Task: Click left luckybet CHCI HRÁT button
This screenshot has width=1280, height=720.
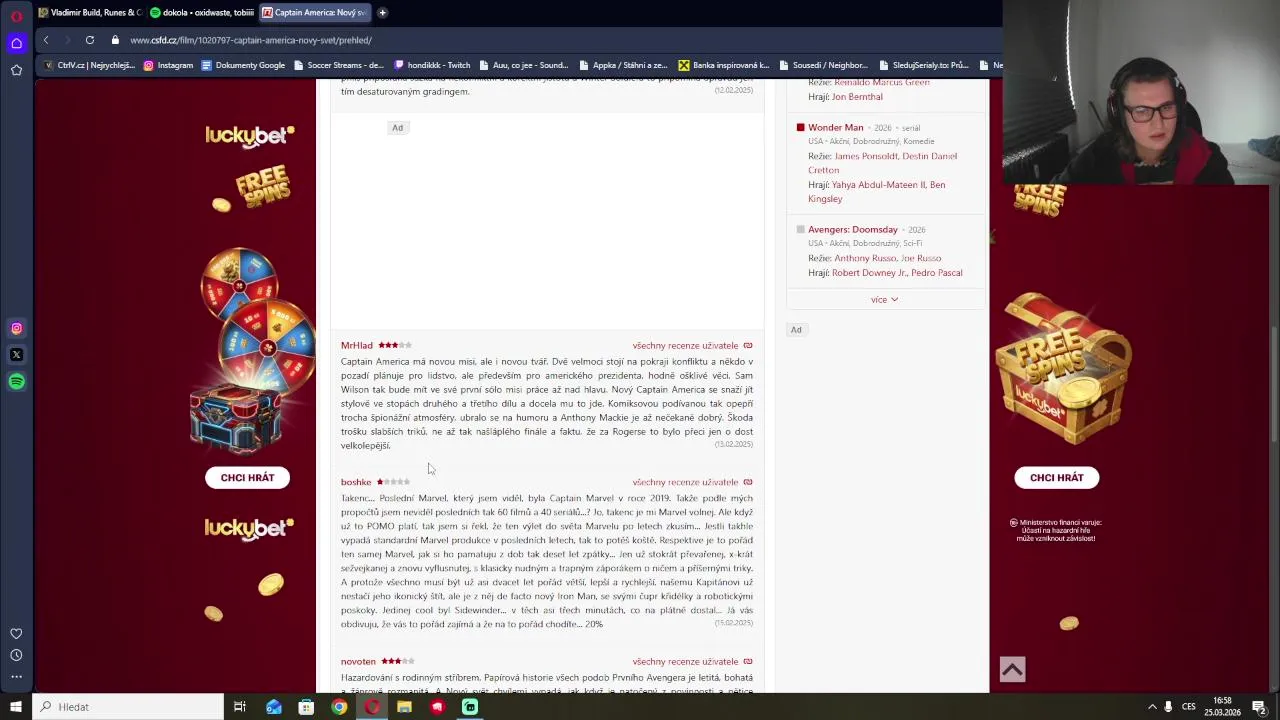Action: [247, 478]
